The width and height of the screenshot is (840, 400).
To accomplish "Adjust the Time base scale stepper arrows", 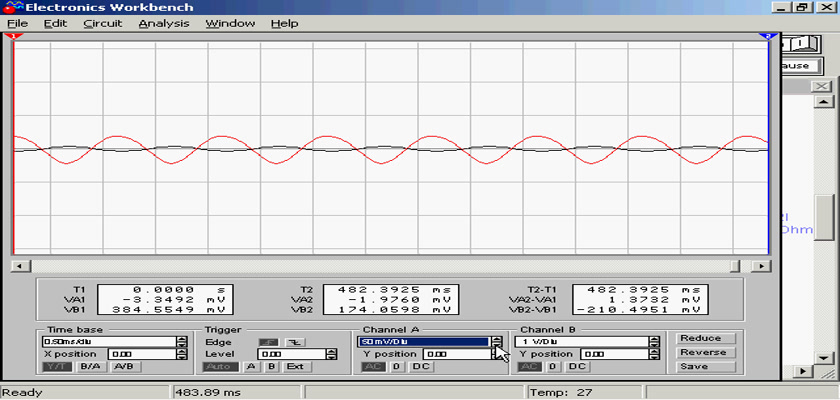I will (x=183, y=342).
